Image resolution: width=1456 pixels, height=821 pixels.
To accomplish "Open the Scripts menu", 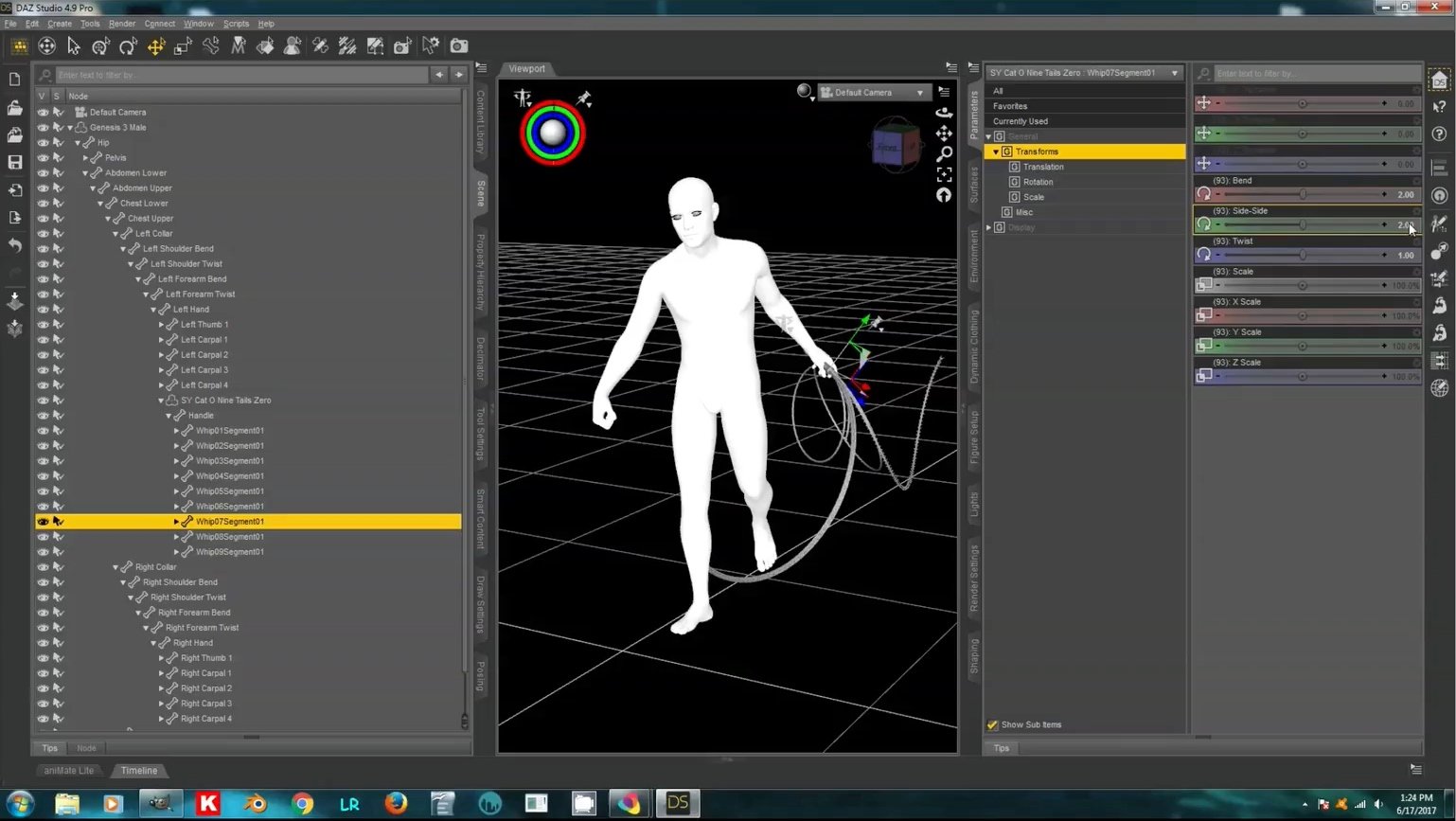I will coord(236,23).
